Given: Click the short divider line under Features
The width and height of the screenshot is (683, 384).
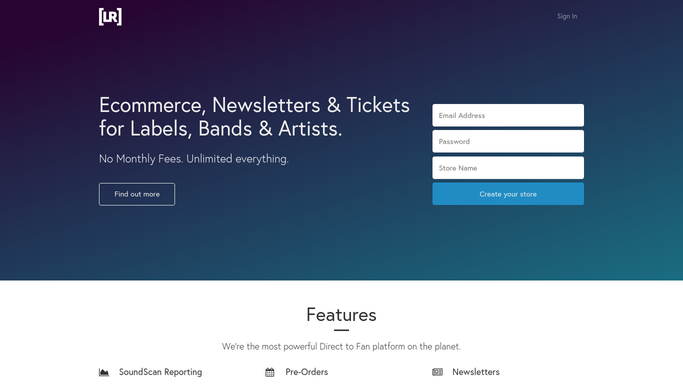Looking at the screenshot, I should coord(342,330).
